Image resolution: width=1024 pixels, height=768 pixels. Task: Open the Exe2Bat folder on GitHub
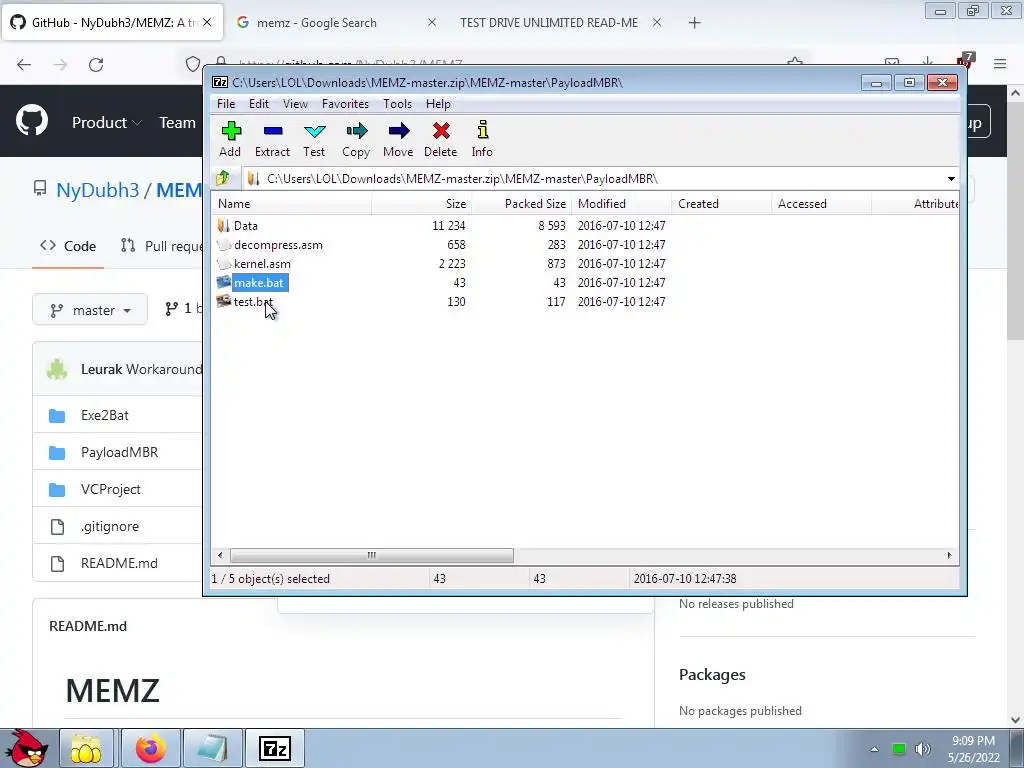click(x=104, y=415)
